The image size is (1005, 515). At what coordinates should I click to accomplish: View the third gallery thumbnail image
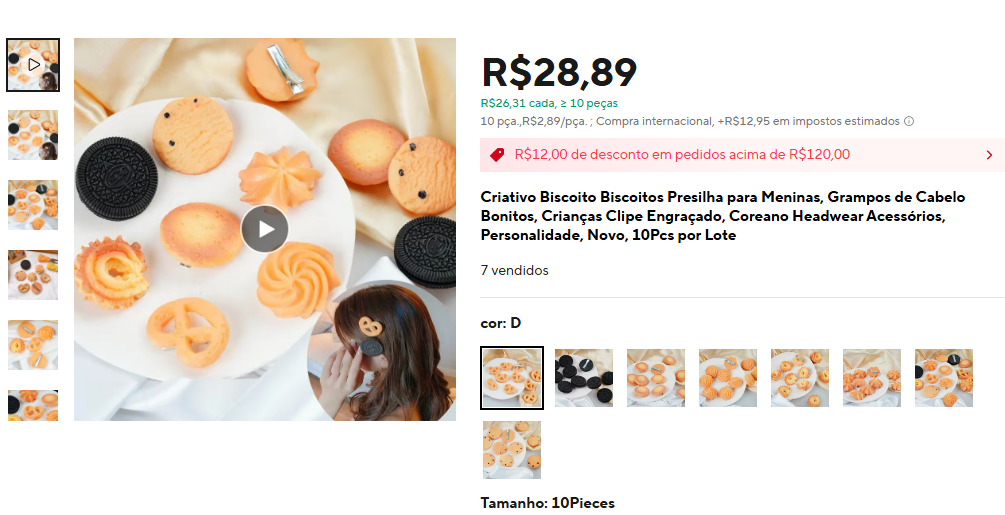pos(33,205)
